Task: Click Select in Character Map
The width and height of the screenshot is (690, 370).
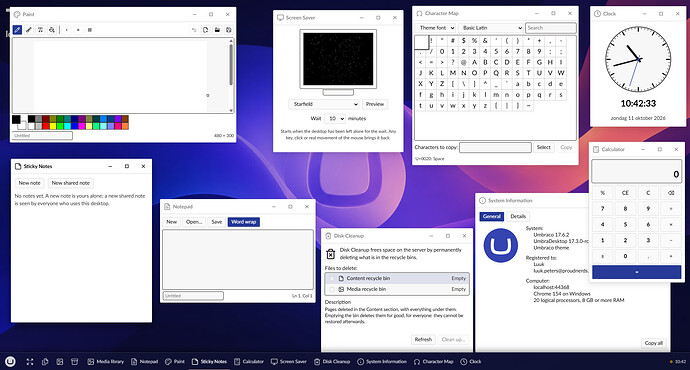Action: pyautogui.click(x=543, y=147)
